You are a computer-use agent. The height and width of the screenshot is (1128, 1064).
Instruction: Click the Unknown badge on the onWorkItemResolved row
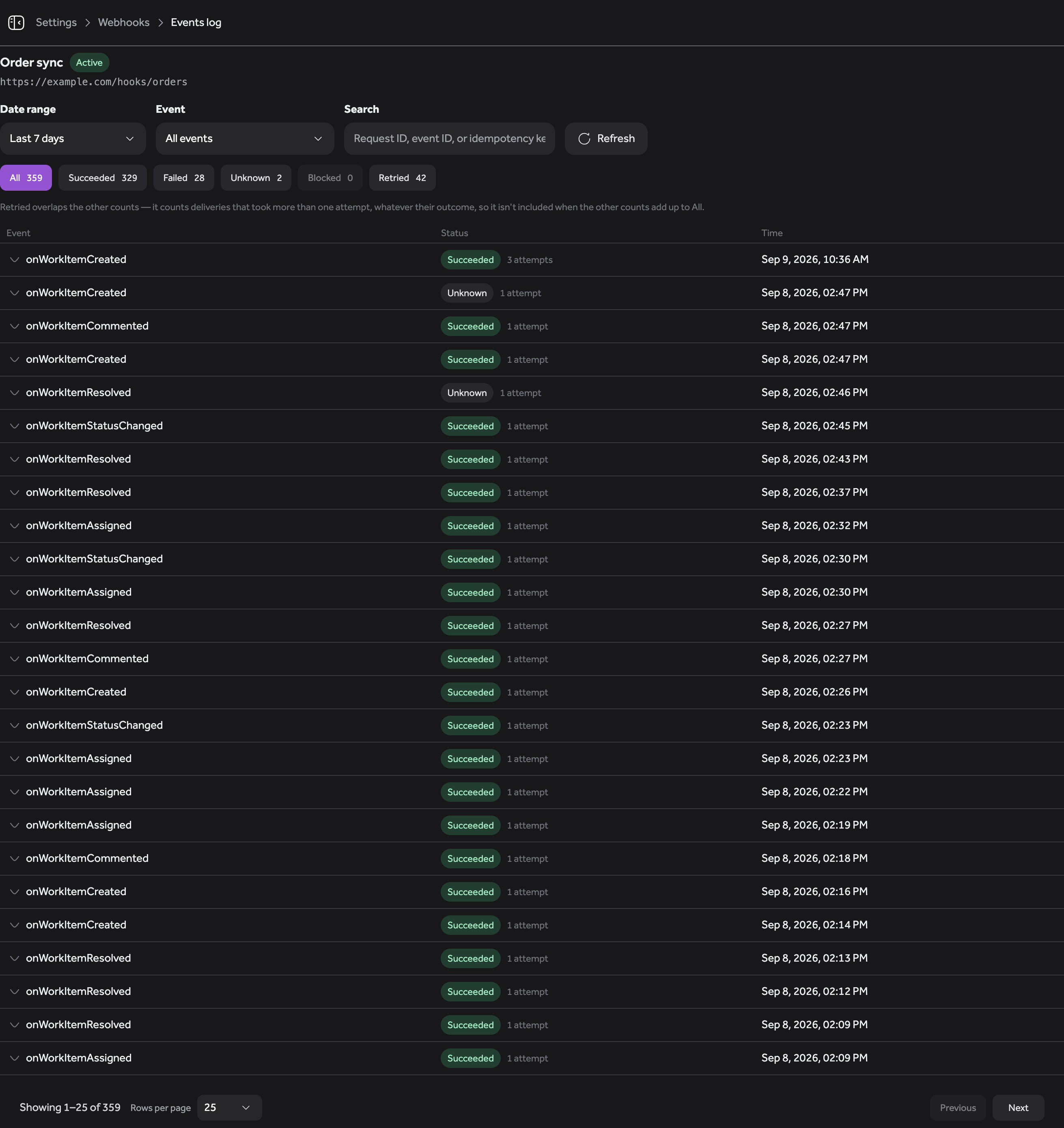click(x=466, y=393)
